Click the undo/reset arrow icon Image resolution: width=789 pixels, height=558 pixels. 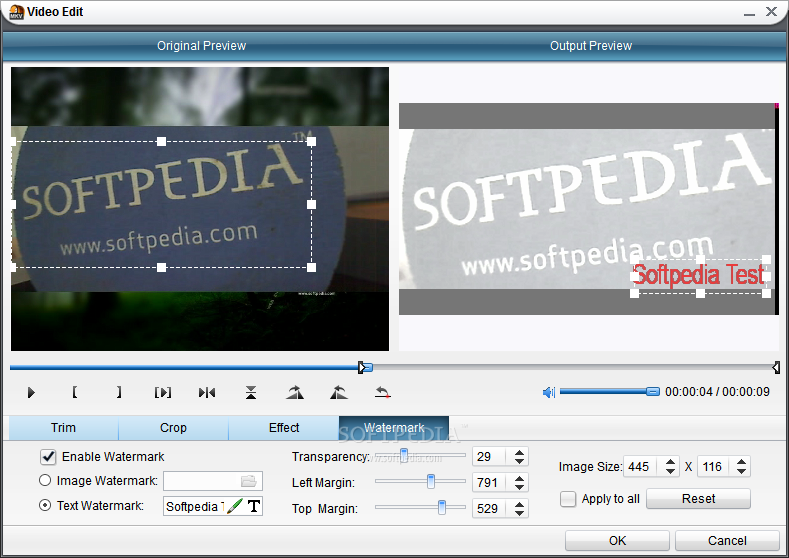tap(383, 392)
